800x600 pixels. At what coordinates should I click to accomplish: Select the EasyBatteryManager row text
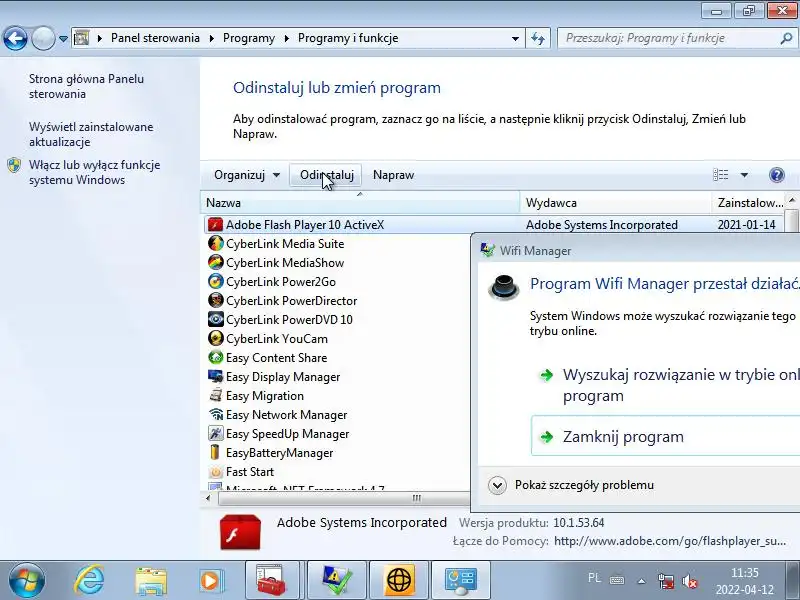pyautogui.click(x=279, y=453)
